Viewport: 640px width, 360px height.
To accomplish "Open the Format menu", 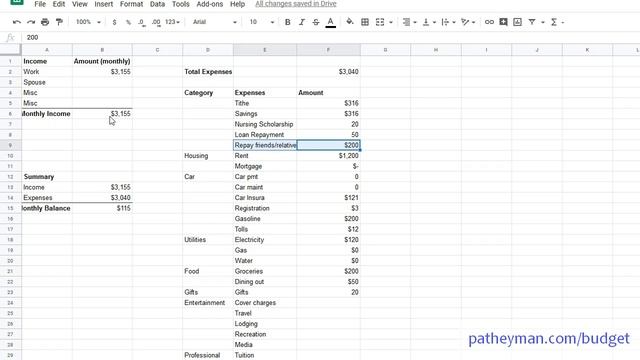I will coord(131,4).
